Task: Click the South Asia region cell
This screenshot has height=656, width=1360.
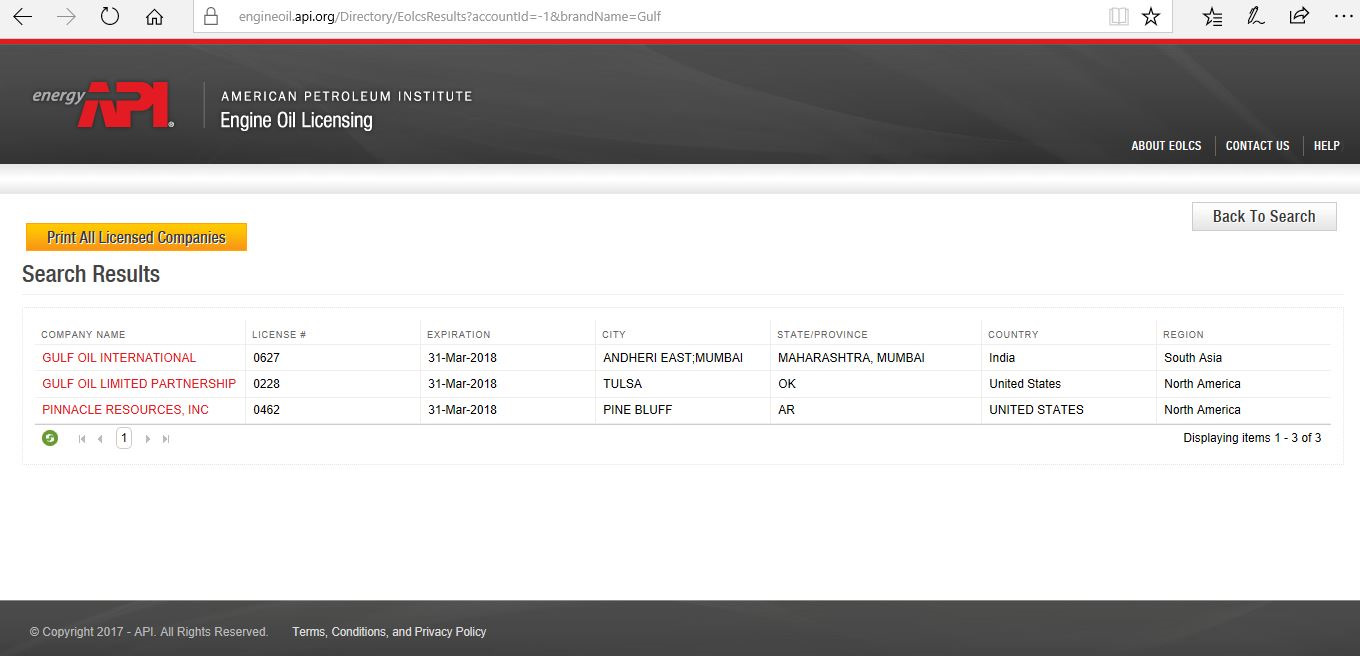Action: [1193, 358]
